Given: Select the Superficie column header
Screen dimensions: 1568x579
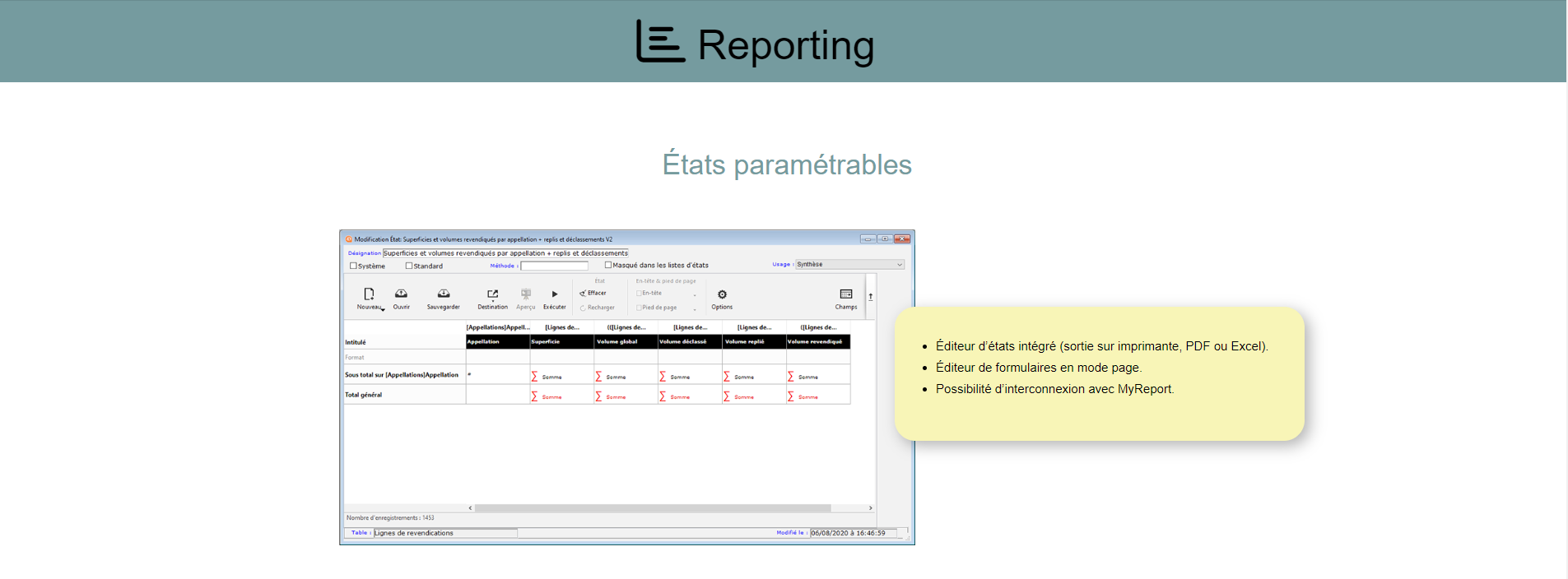Looking at the screenshot, I should pyautogui.click(x=562, y=341).
